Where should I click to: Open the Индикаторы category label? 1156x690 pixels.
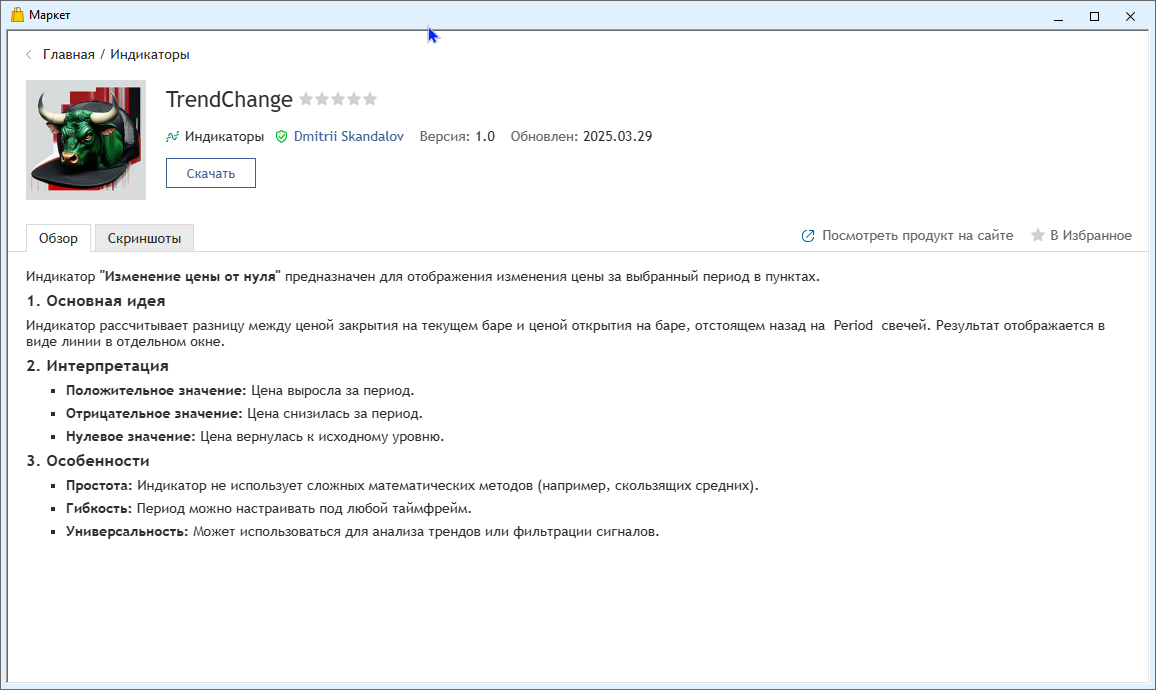tap(224, 136)
